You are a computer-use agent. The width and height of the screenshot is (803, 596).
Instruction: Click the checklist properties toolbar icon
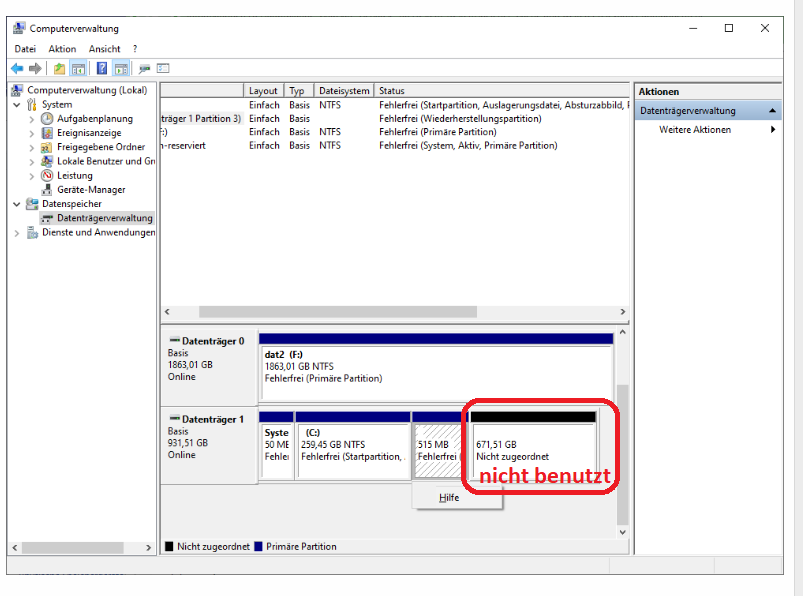tap(163, 68)
